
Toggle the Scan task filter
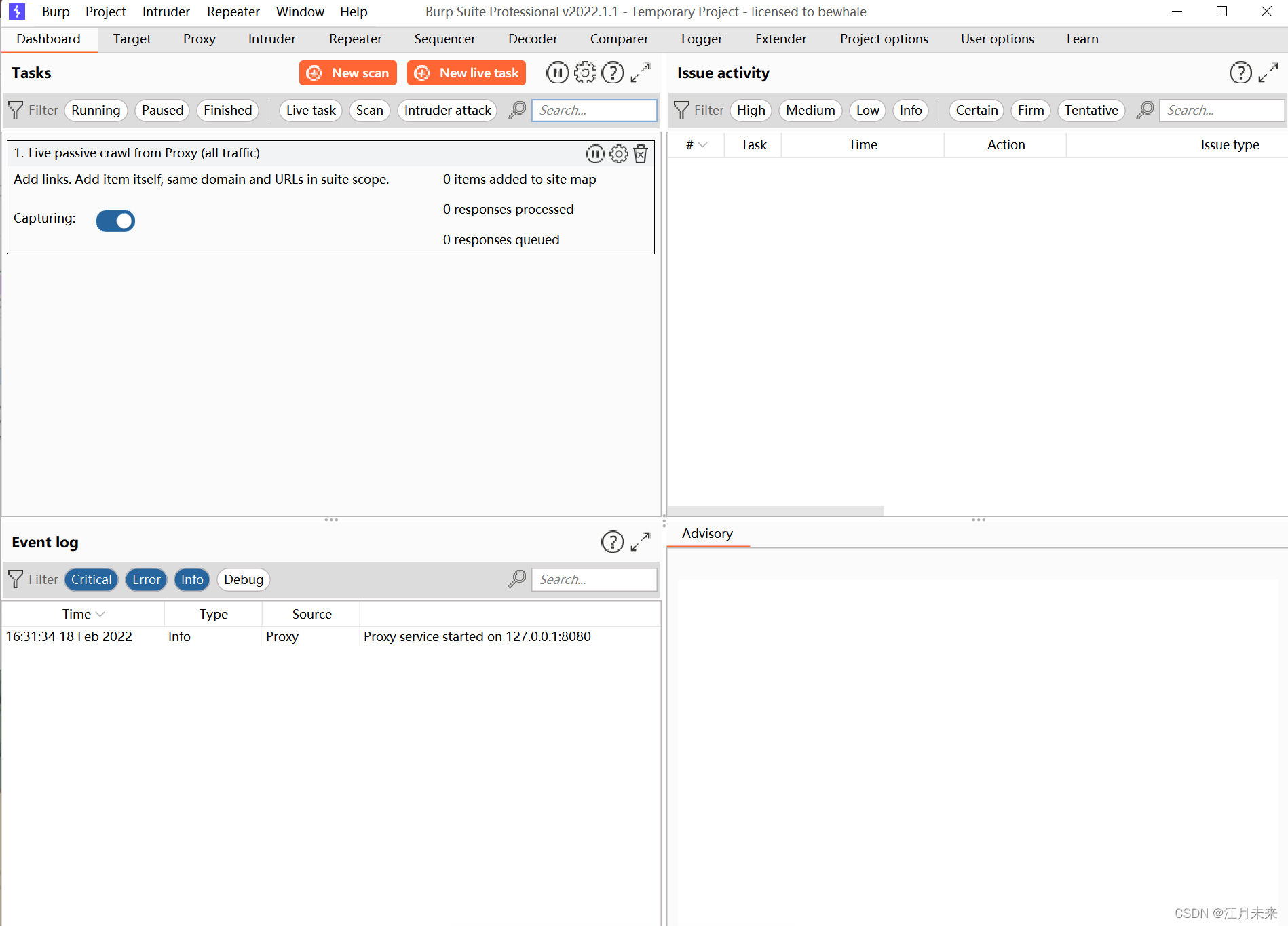tap(370, 110)
